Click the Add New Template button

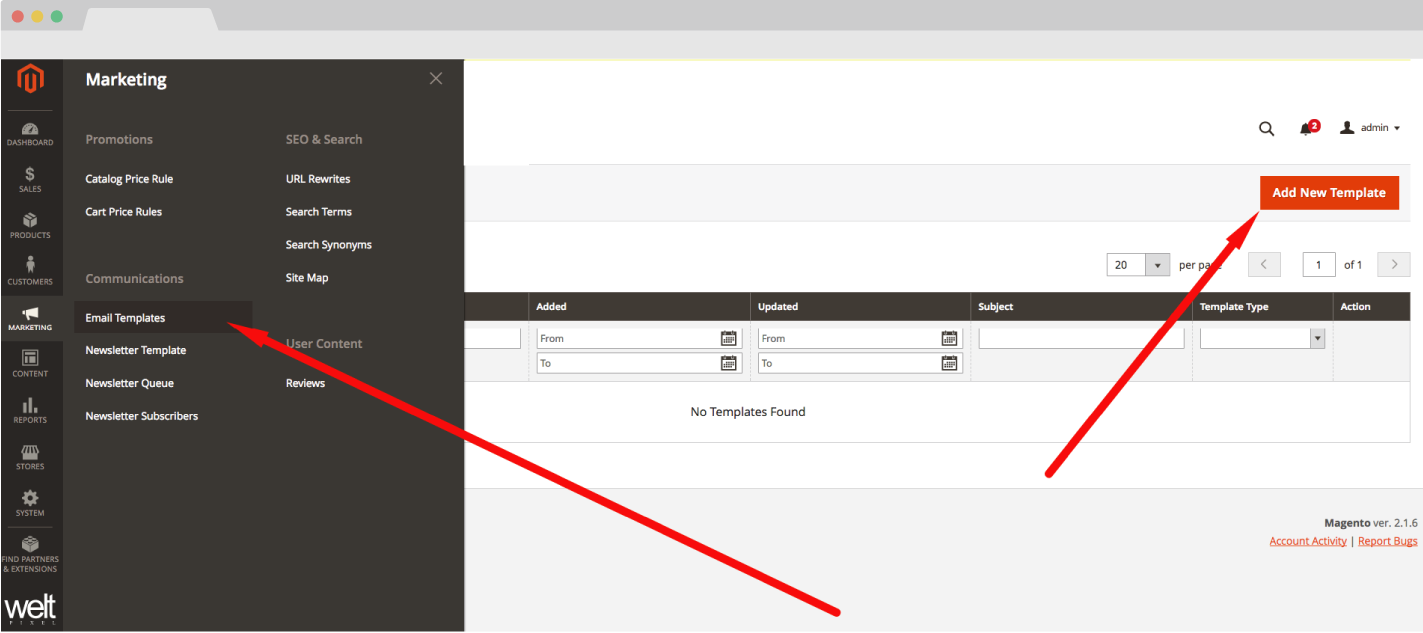(x=1328, y=193)
